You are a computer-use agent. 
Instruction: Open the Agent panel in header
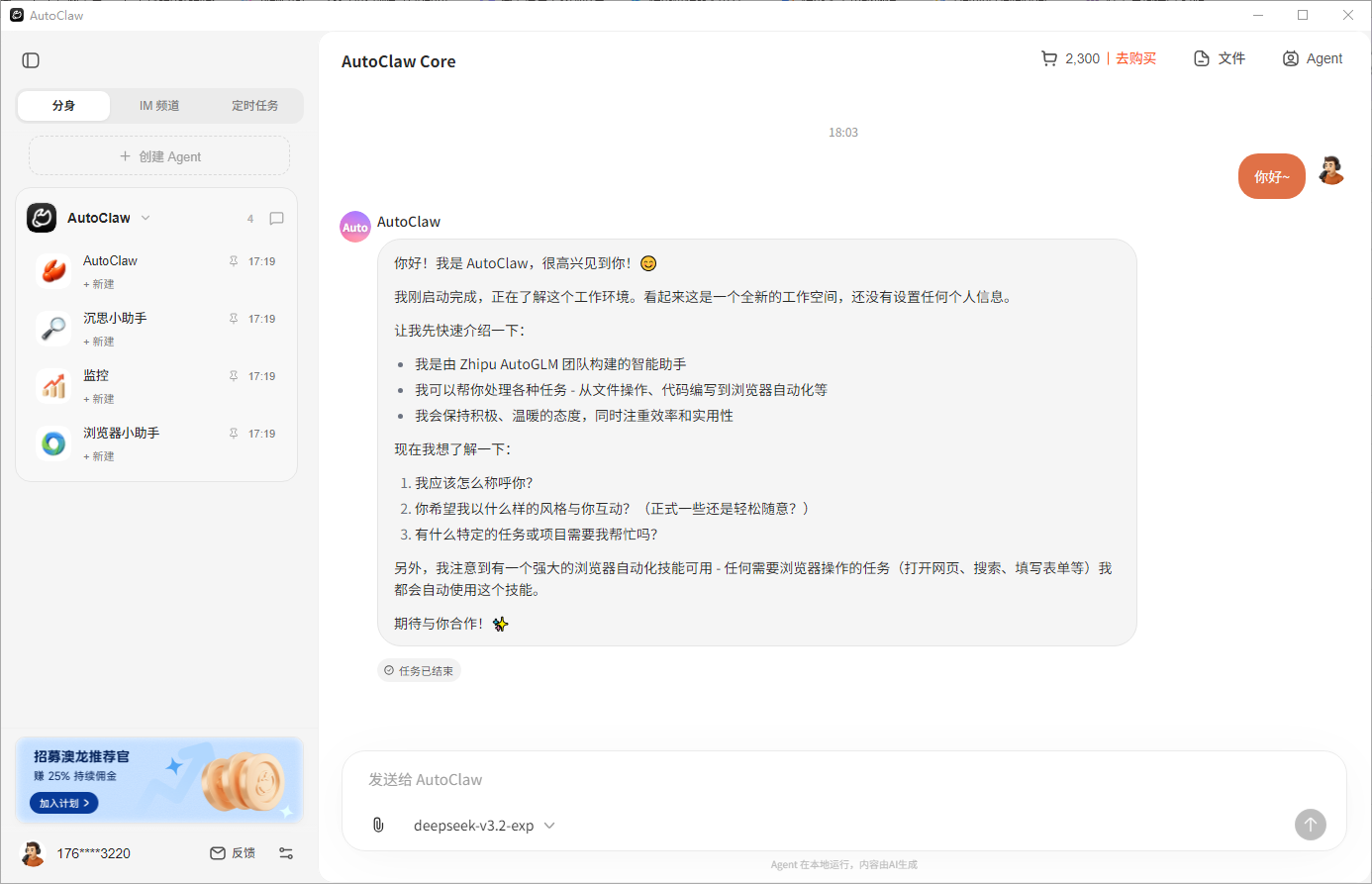point(1313,58)
